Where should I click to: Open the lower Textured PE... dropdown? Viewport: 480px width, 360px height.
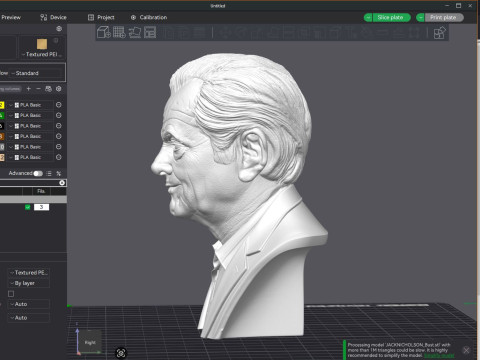(x=29, y=272)
